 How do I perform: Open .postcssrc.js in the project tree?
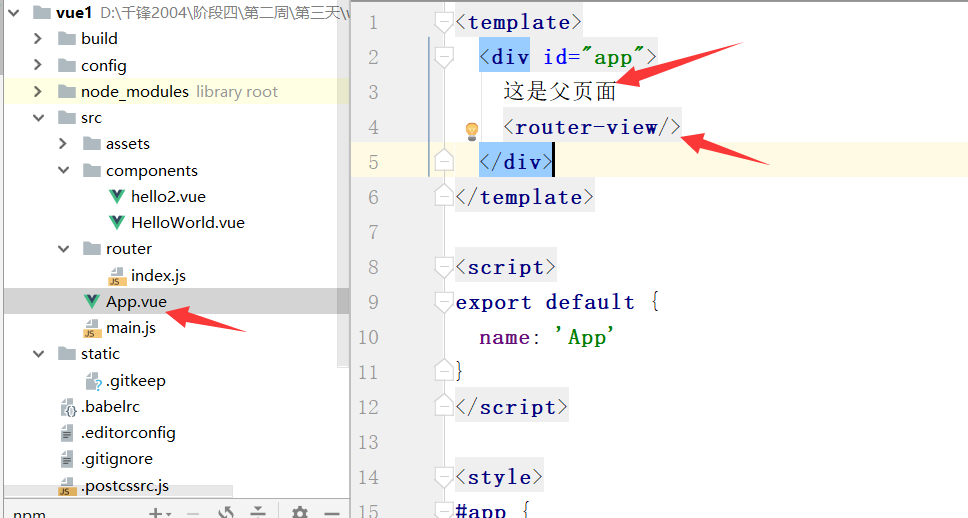point(125,486)
